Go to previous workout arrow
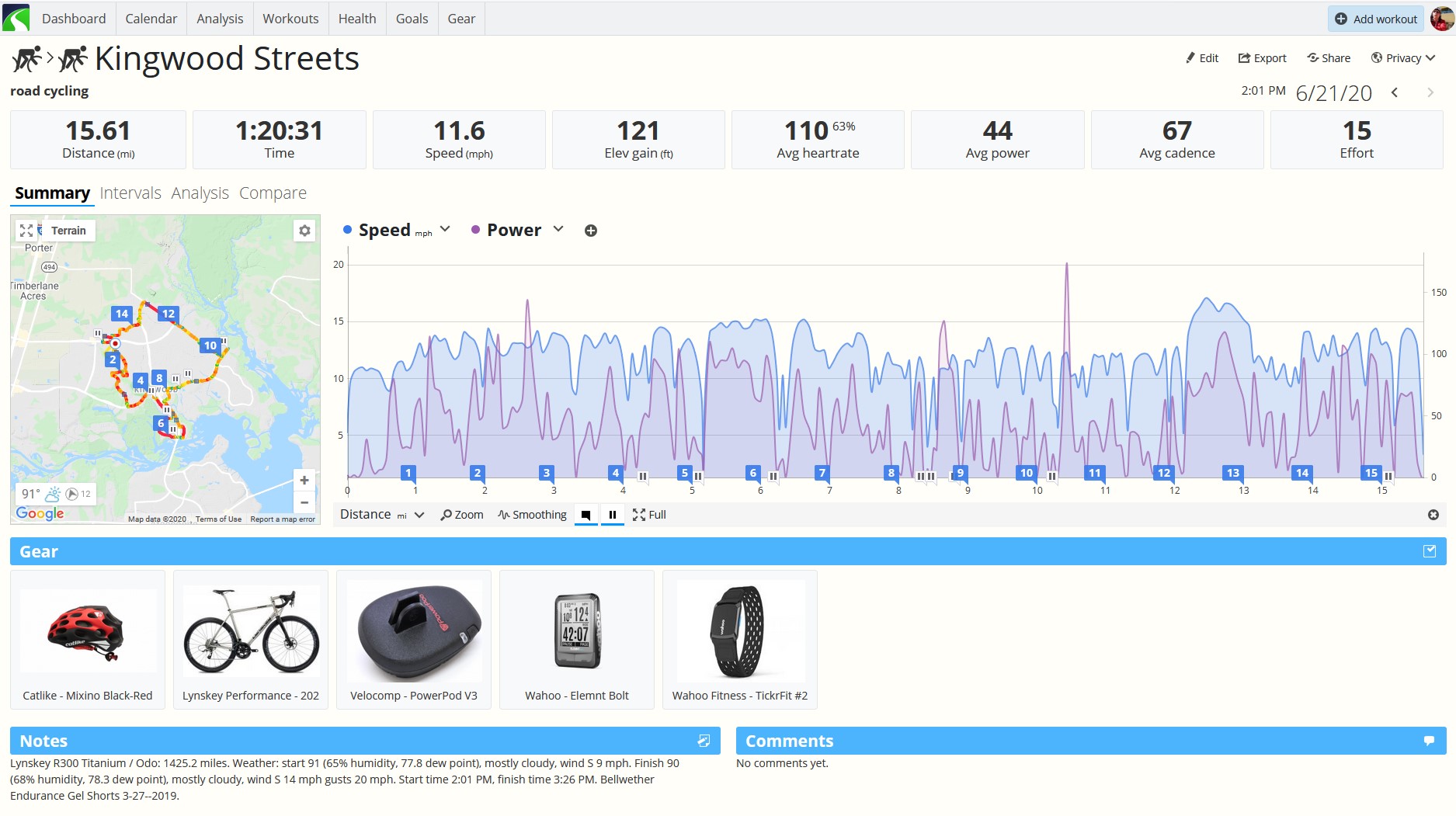Screen dimensions: 1456x816 click(1395, 92)
